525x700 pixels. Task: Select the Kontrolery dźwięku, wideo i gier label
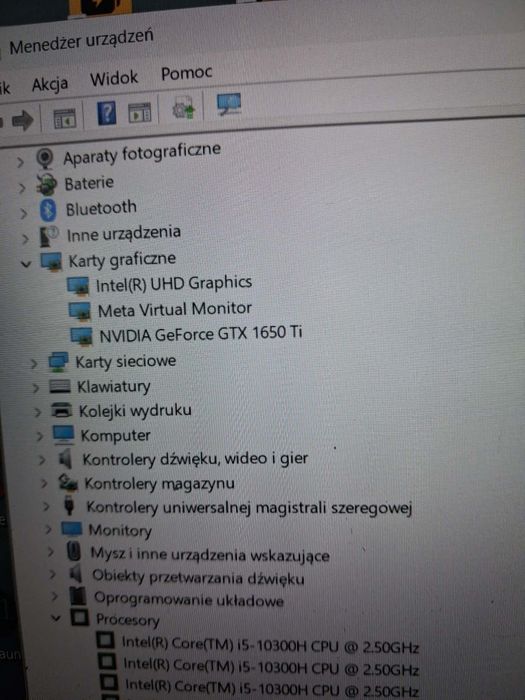tap(195, 459)
